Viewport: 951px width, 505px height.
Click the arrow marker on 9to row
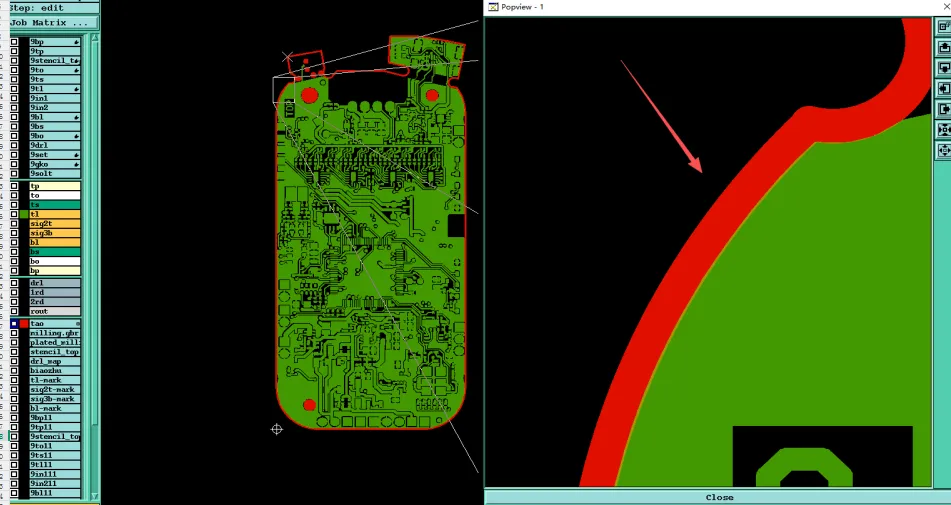pyautogui.click(x=76, y=70)
